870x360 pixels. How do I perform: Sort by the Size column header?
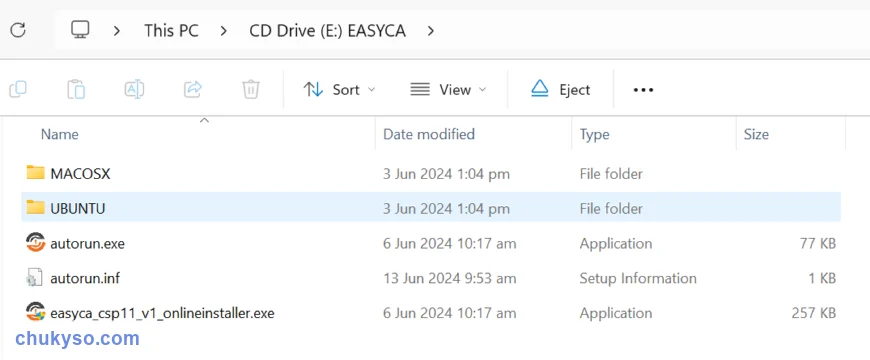(x=756, y=134)
